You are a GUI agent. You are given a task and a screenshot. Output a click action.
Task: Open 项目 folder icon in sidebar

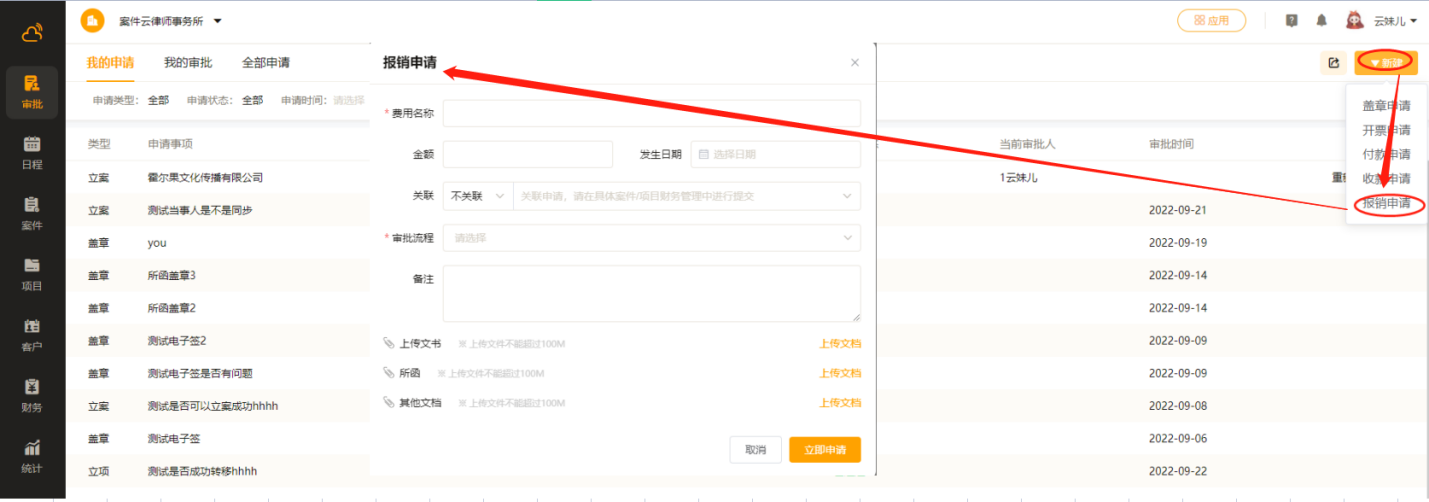click(x=32, y=274)
